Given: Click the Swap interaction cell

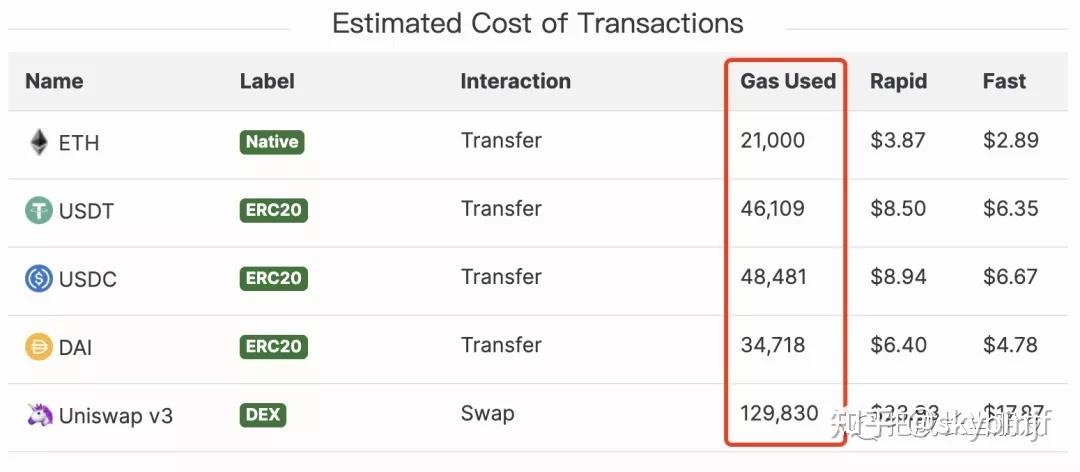Looking at the screenshot, I should (487, 413).
